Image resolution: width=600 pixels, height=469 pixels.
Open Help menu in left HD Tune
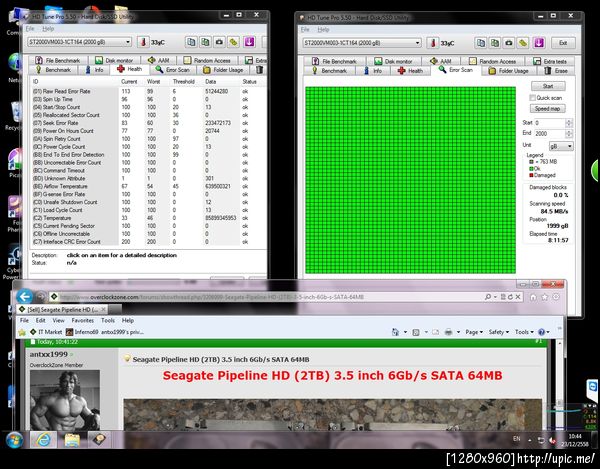48,29
